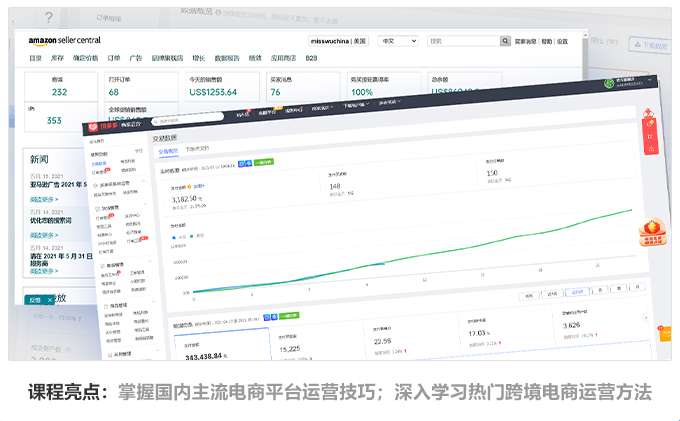Click the Pinduoduo red logo icon

tap(93, 127)
